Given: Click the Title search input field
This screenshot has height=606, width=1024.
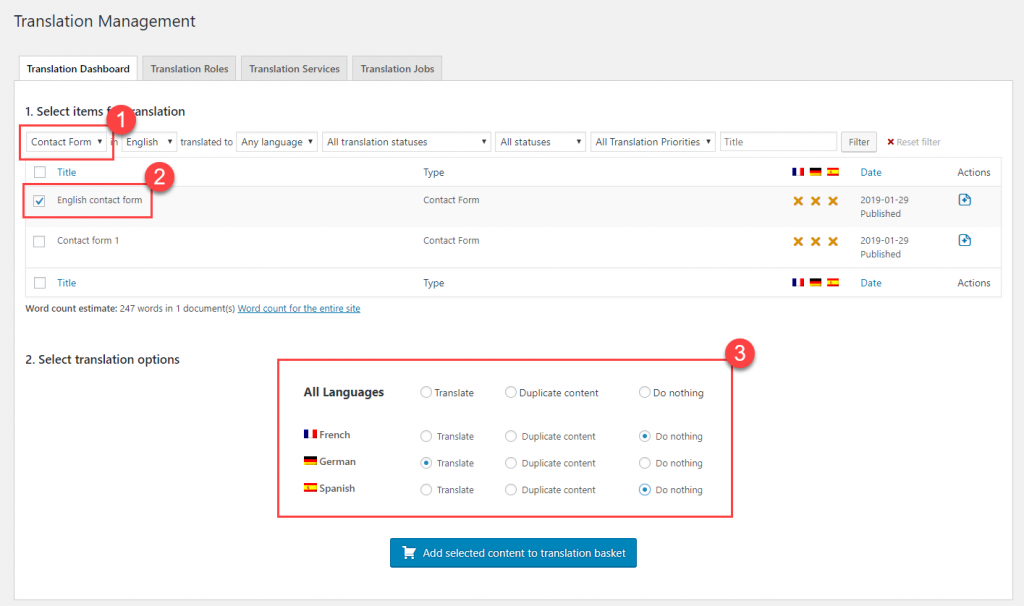Looking at the screenshot, I should (778, 142).
